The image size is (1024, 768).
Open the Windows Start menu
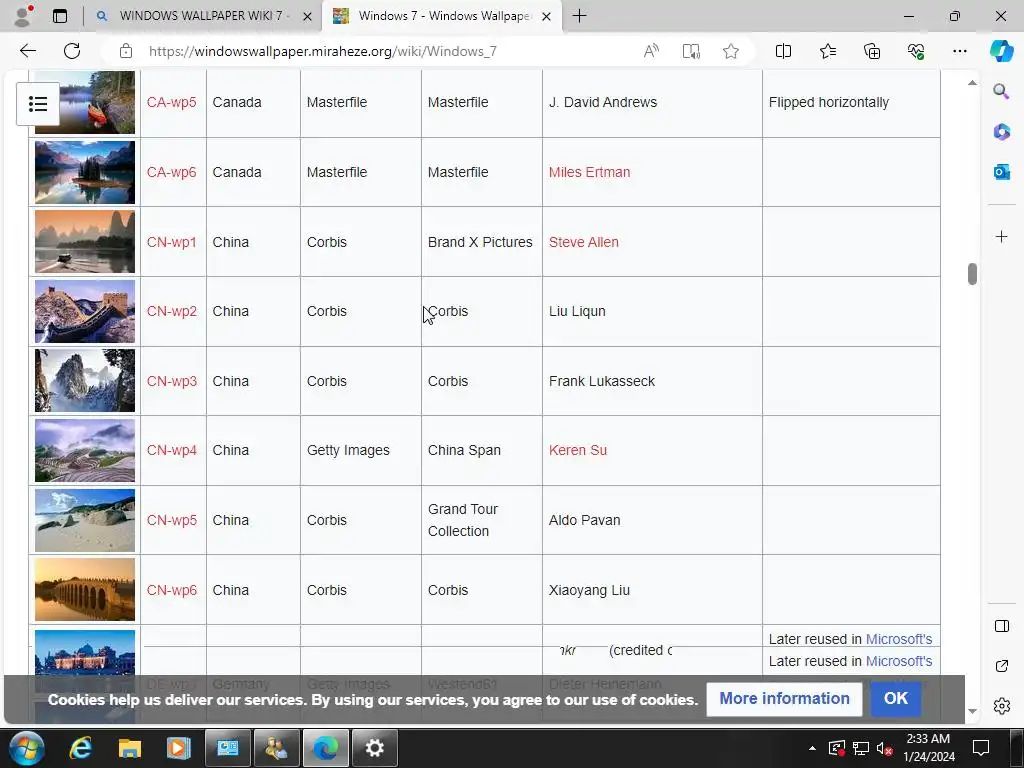pyautogui.click(x=26, y=748)
